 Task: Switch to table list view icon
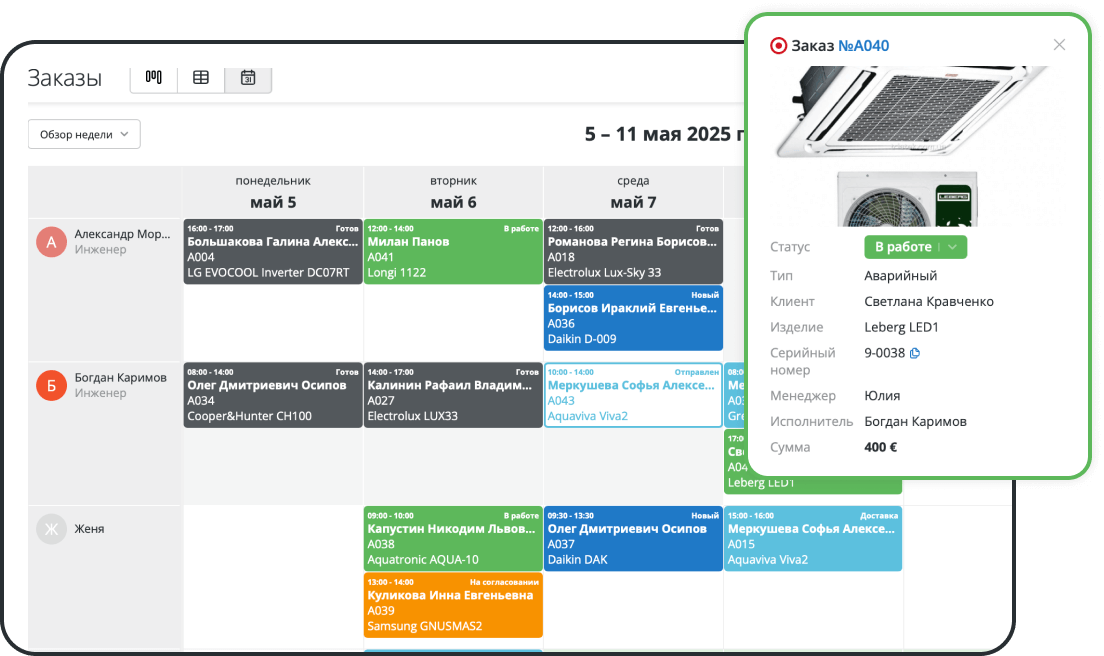tap(201, 78)
